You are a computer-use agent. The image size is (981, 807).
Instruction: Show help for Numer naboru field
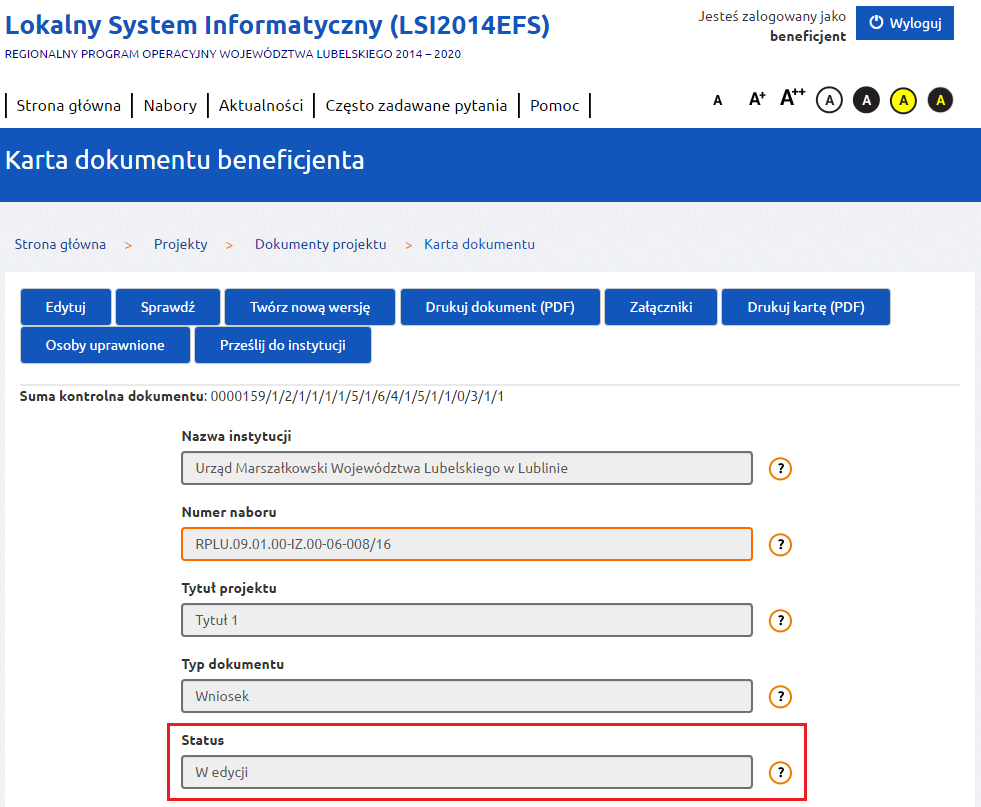[x=780, y=544]
